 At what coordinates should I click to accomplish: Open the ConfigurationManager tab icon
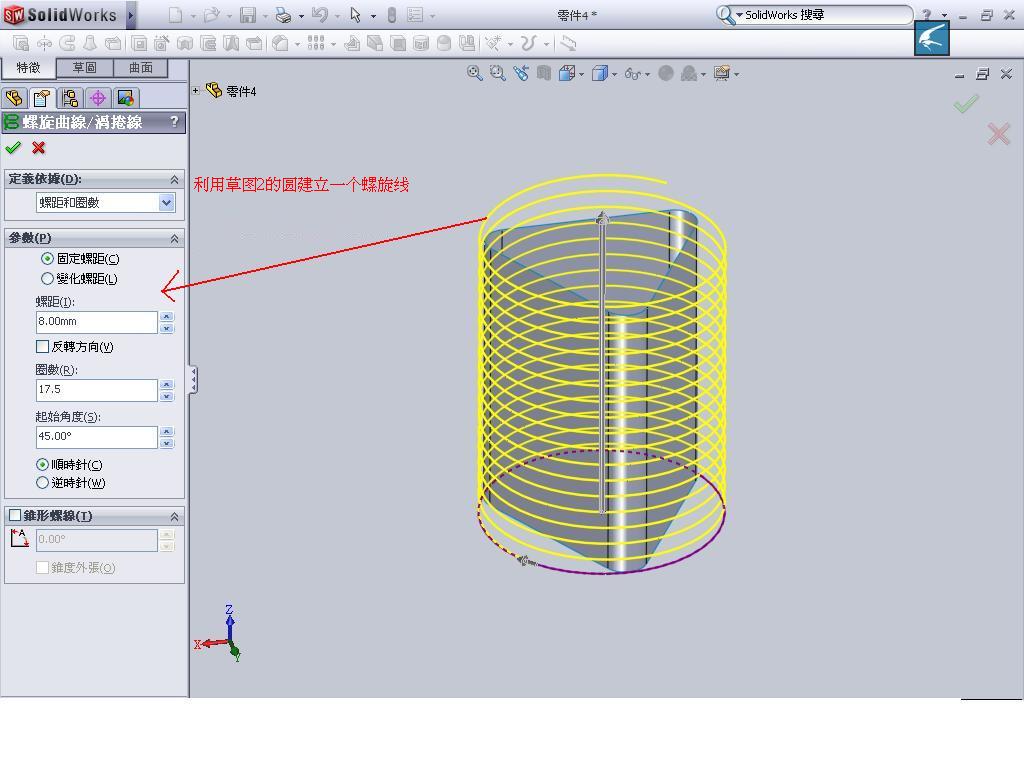click(x=70, y=99)
